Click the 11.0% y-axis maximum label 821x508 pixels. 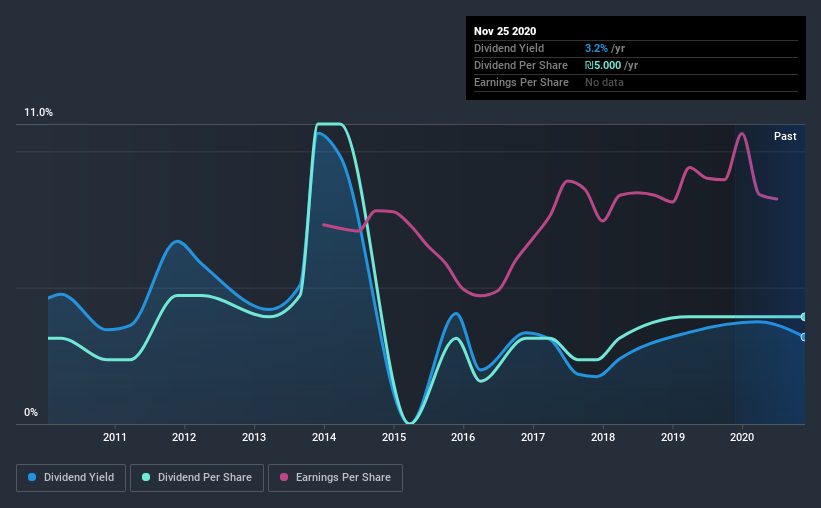click(x=39, y=113)
